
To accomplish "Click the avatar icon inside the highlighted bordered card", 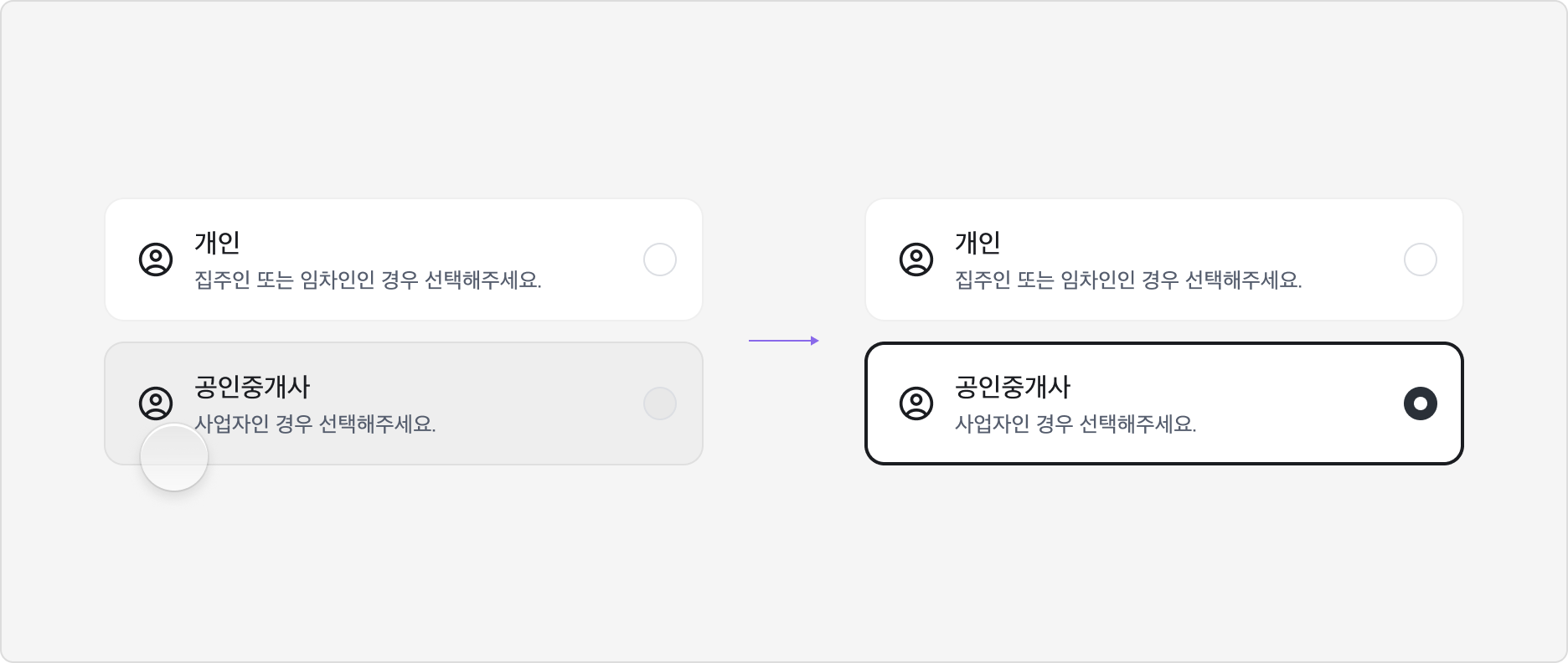I will (916, 403).
